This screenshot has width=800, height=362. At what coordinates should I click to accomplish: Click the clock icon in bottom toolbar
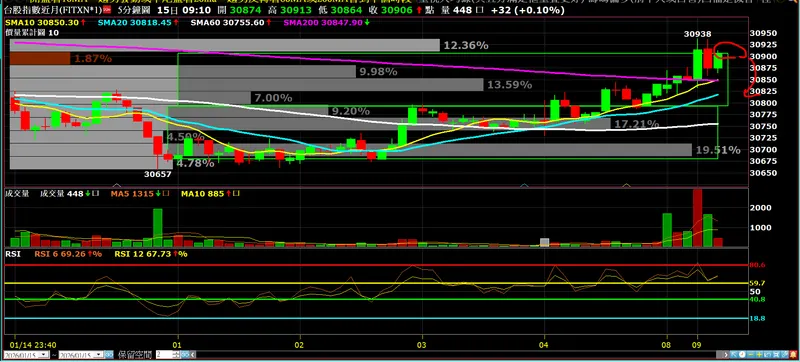tap(742, 355)
